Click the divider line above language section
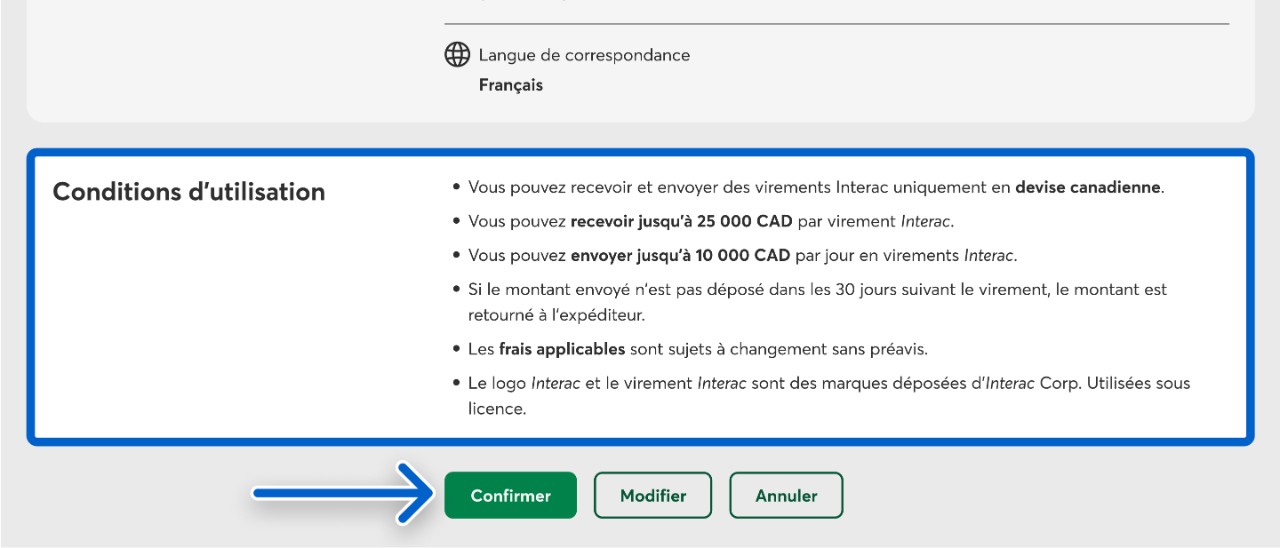The width and height of the screenshot is (1280, 548). (836, 23)
